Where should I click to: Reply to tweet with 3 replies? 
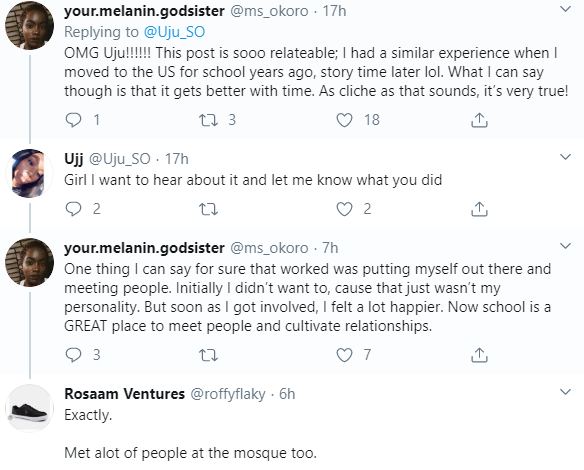pos(73,355)
